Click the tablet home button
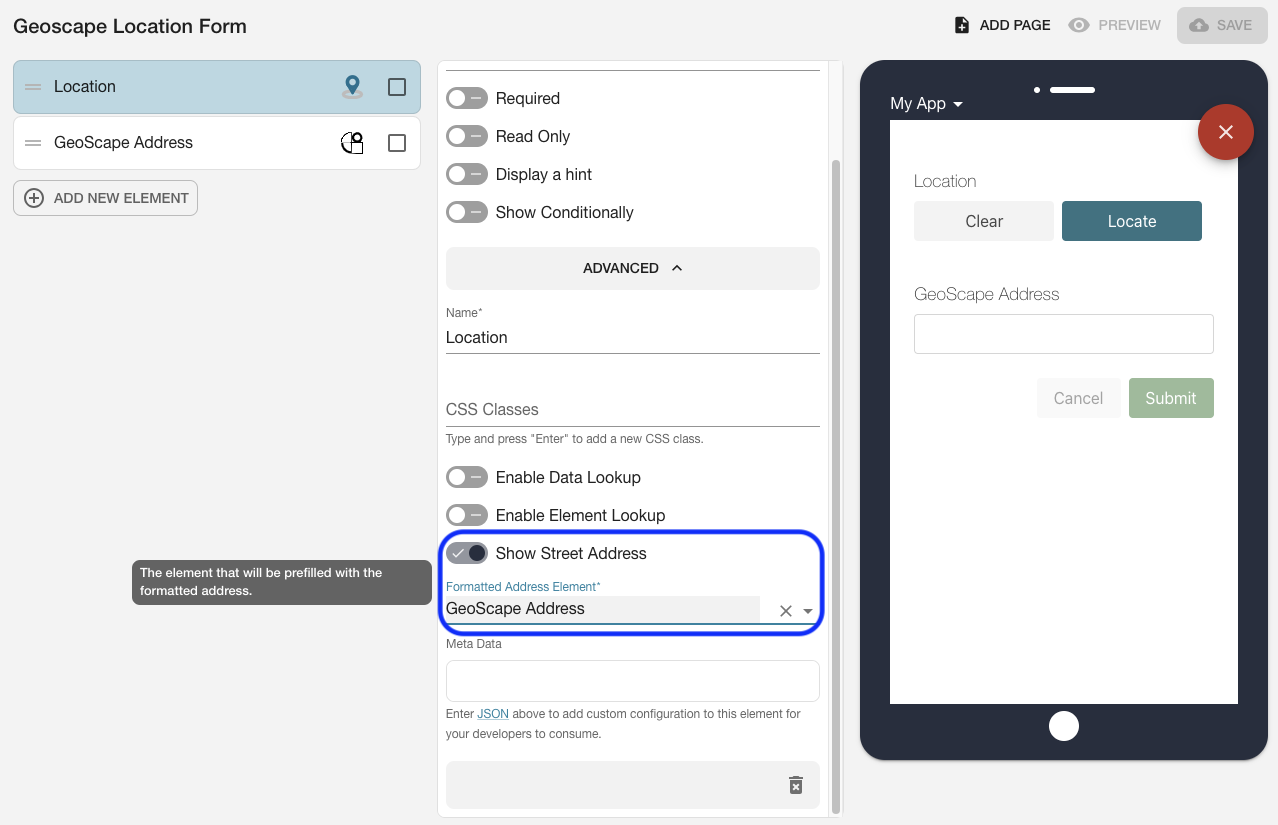 pyautogui.click(x=1064, y=726)
